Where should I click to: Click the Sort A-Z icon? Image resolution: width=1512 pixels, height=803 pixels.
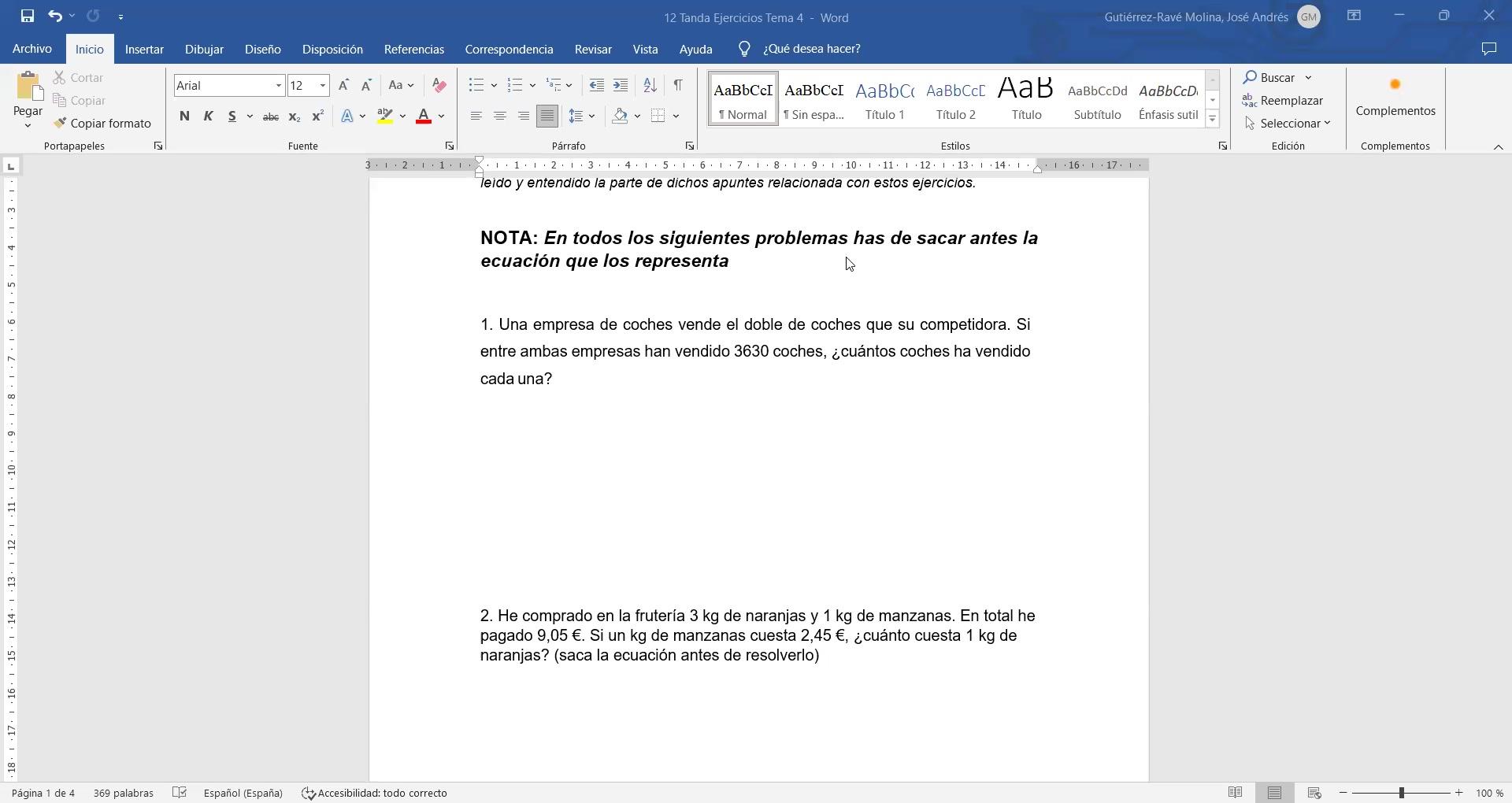(x=650, y=85)
